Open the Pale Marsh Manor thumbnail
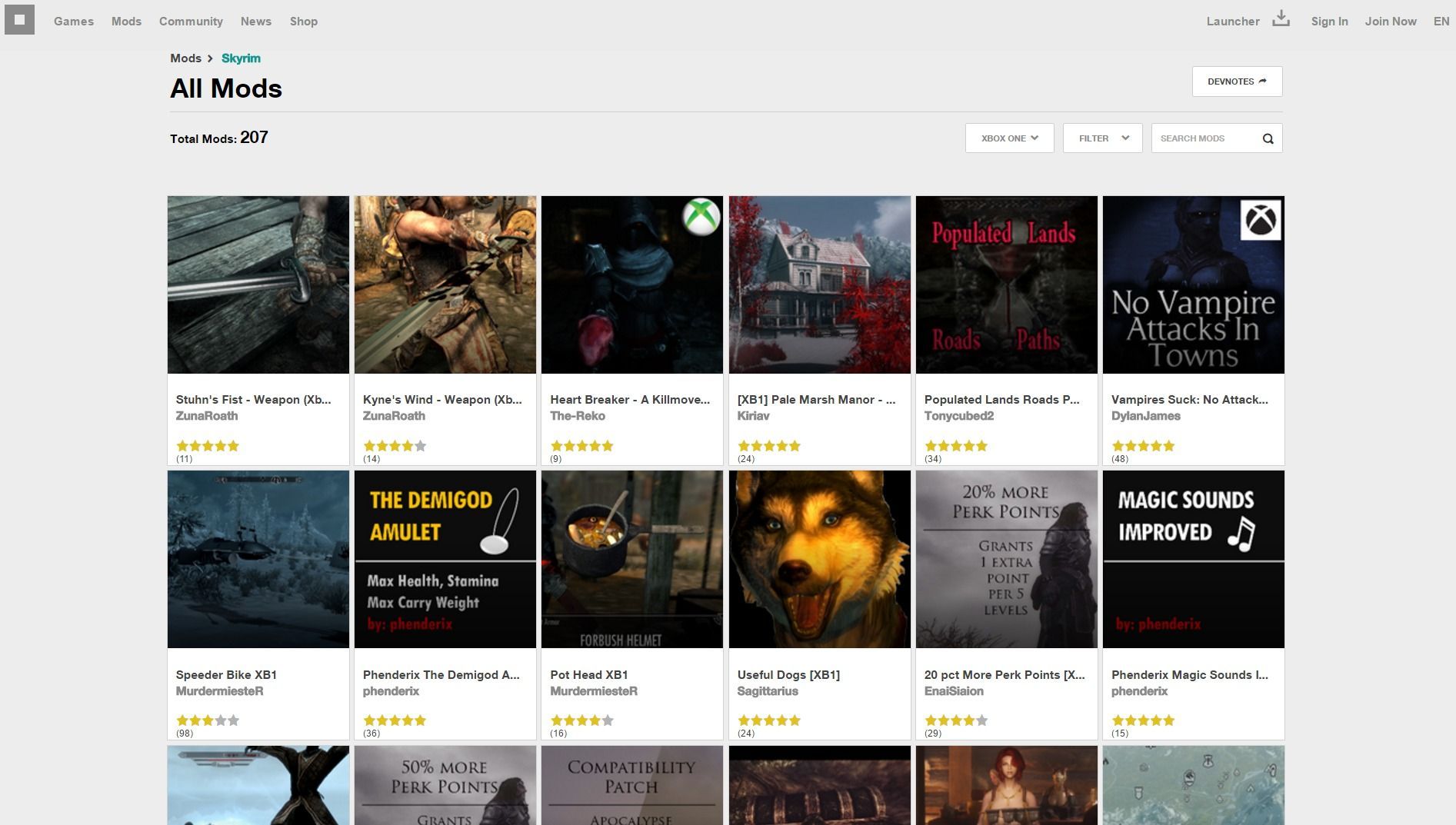Image resolution: width=1456 pixels, height=825 pixels. [x=819, y=284]
